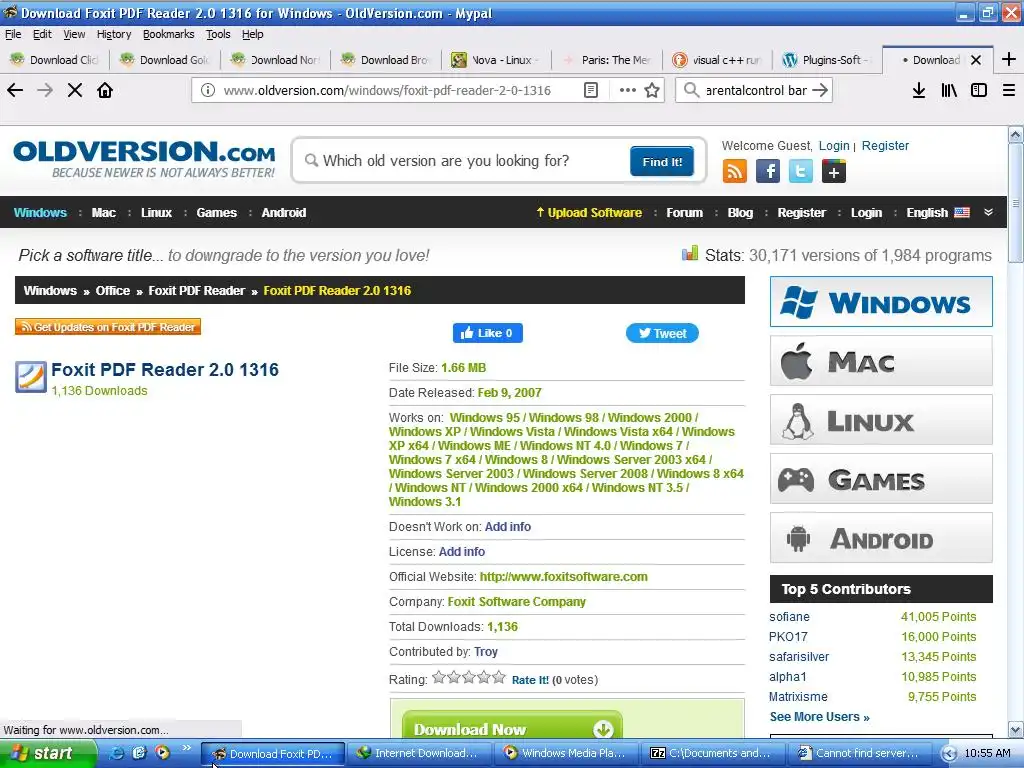Open the Edit menu
The image size is (1024, 768).
(42, 34)
